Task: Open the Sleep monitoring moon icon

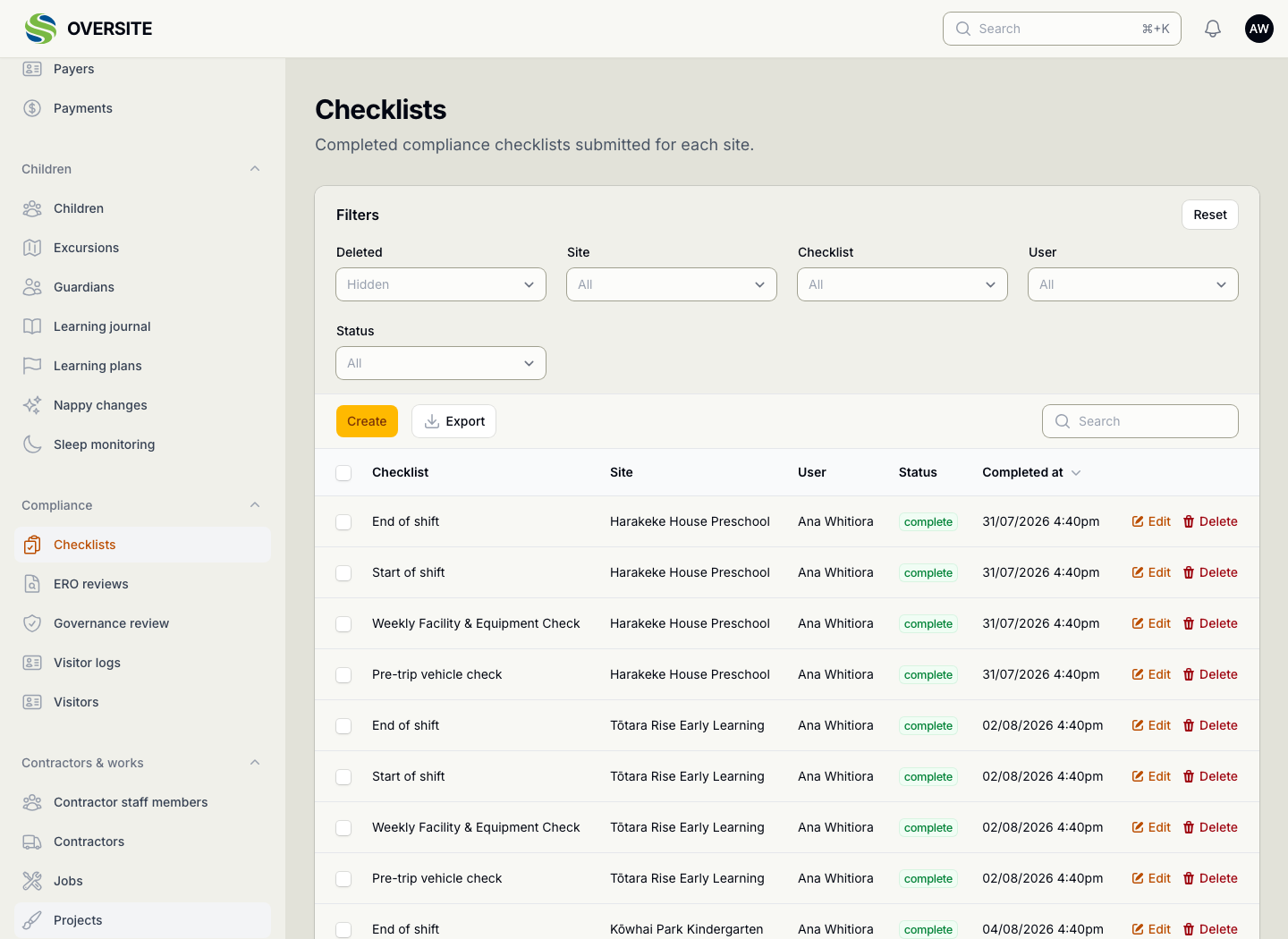Action: tap(32, 444)
